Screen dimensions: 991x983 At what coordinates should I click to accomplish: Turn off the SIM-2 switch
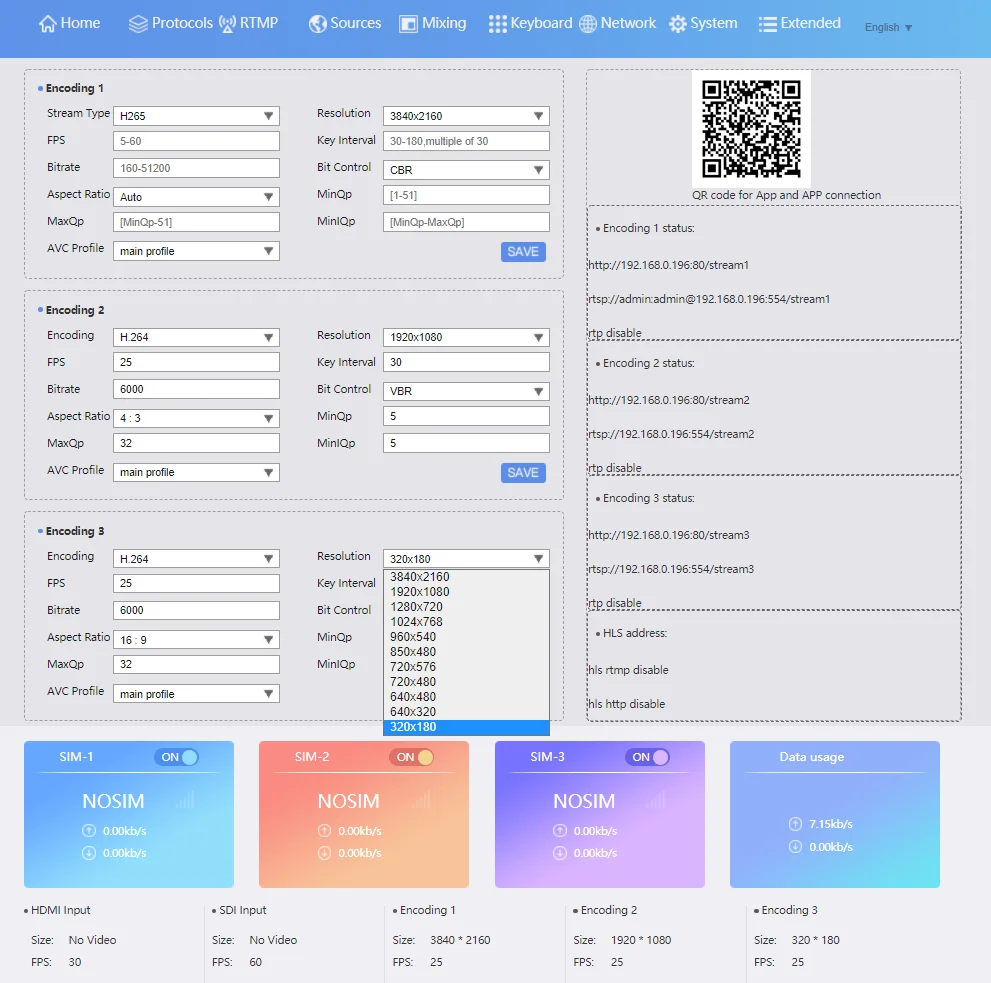click(x=412, y=757)
